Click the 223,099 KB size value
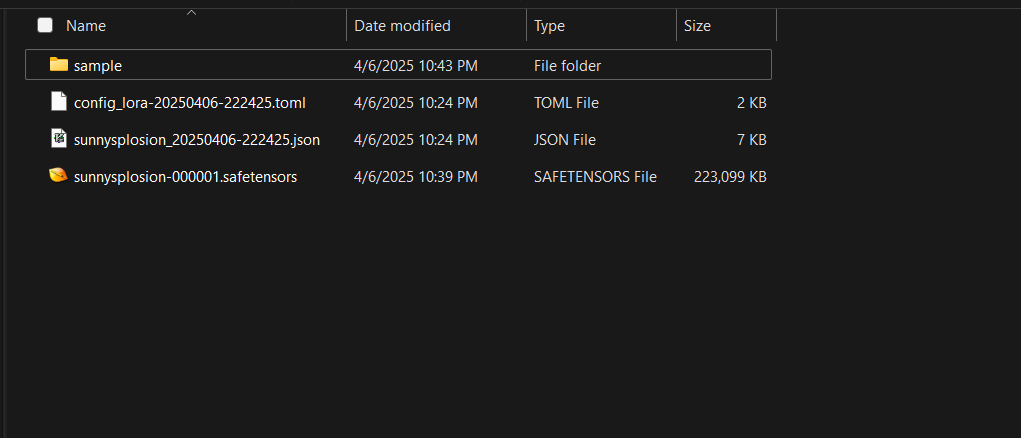This screenshot has height=438, width=1021. point(730,177)
